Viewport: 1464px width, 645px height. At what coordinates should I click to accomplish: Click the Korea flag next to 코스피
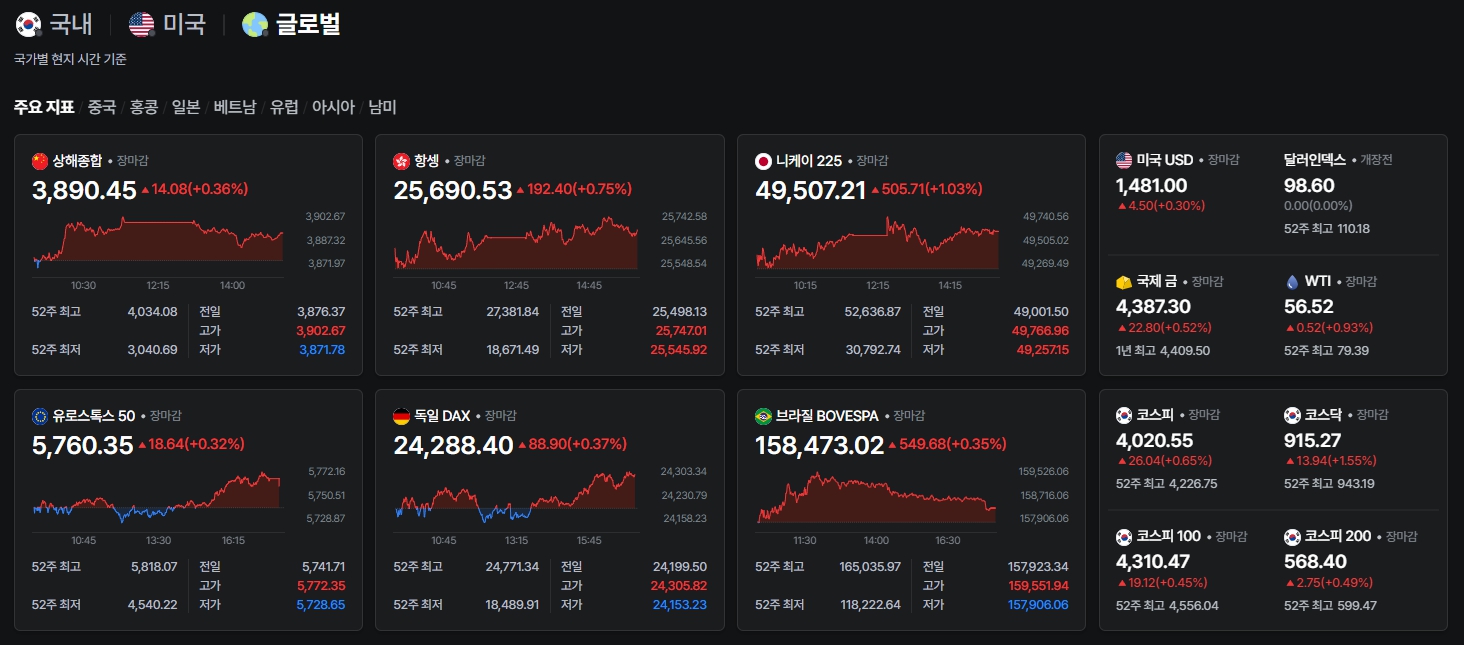tap(1124, 415)
